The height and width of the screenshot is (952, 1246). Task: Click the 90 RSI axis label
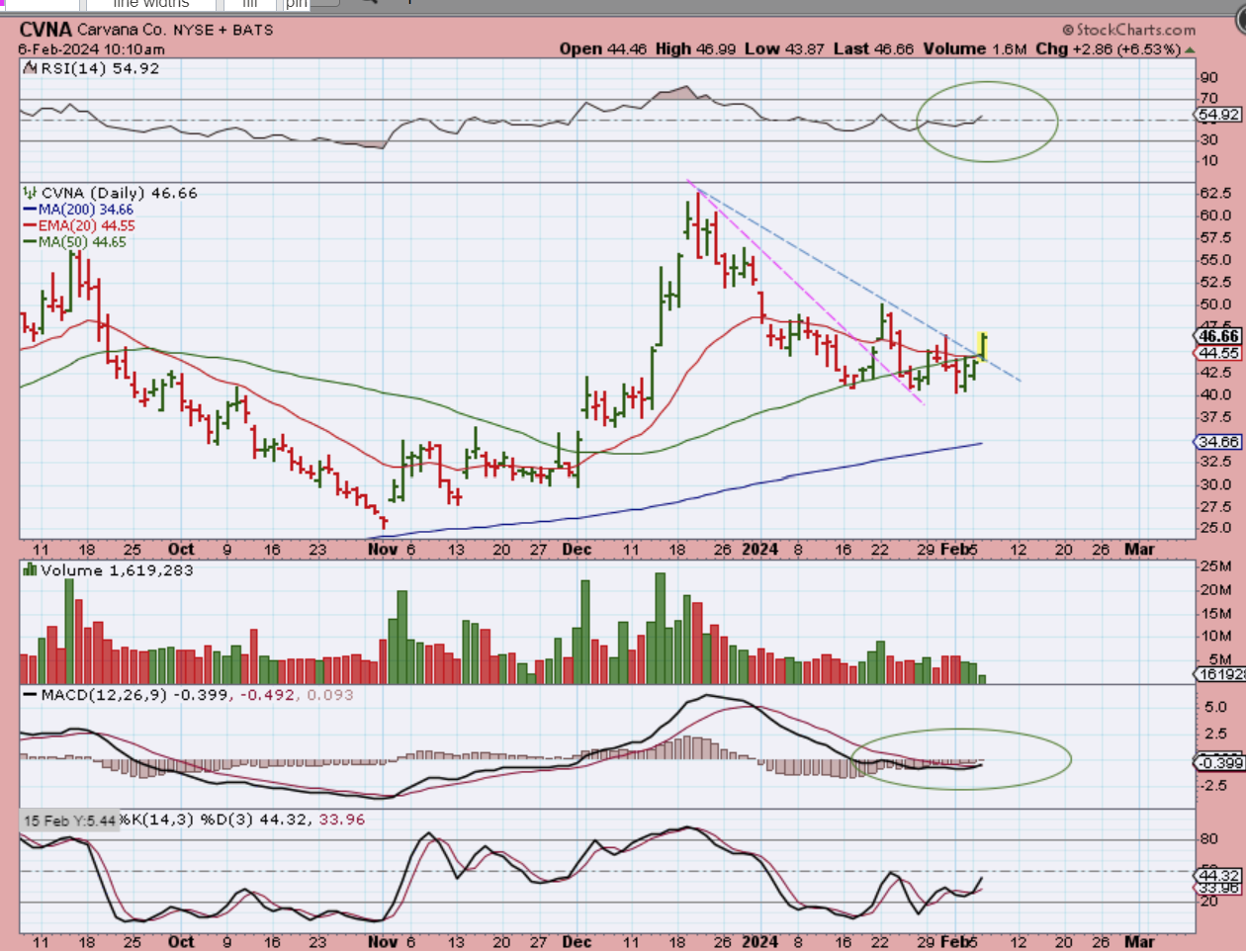pyautogui.click(x=1208, y=77)
